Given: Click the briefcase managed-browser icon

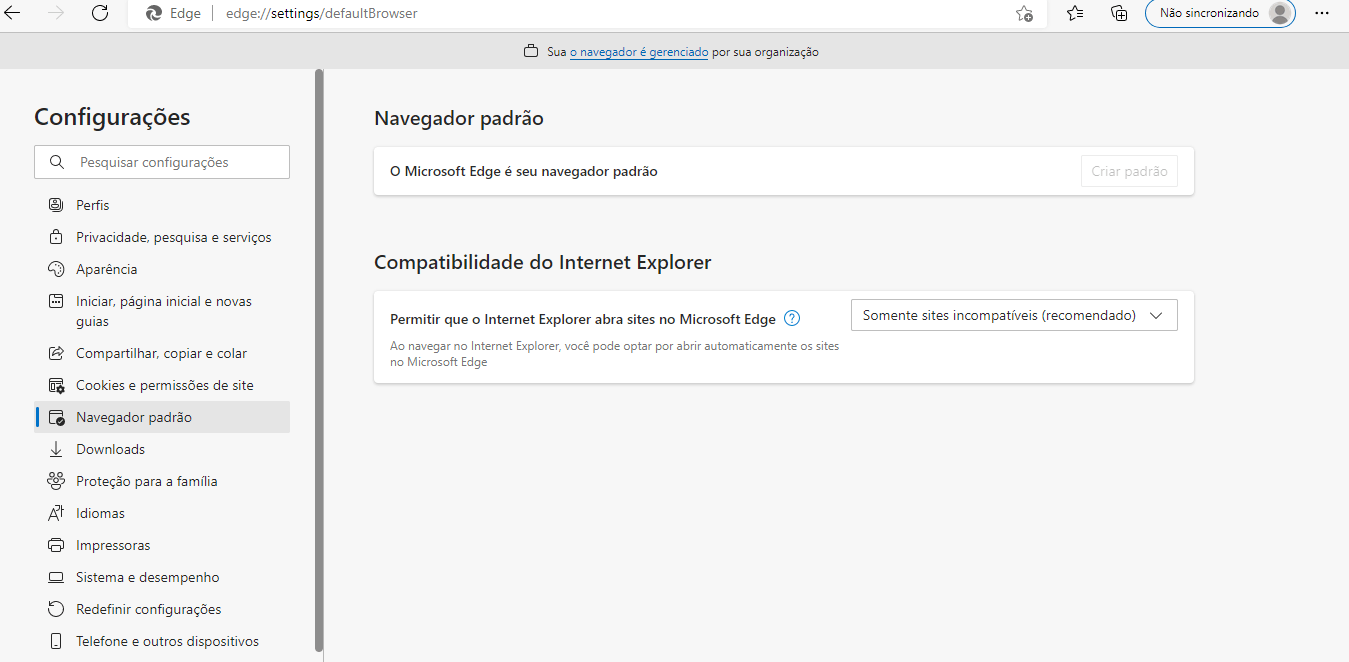Looking at the screenshot, I should tap(531, 51).
